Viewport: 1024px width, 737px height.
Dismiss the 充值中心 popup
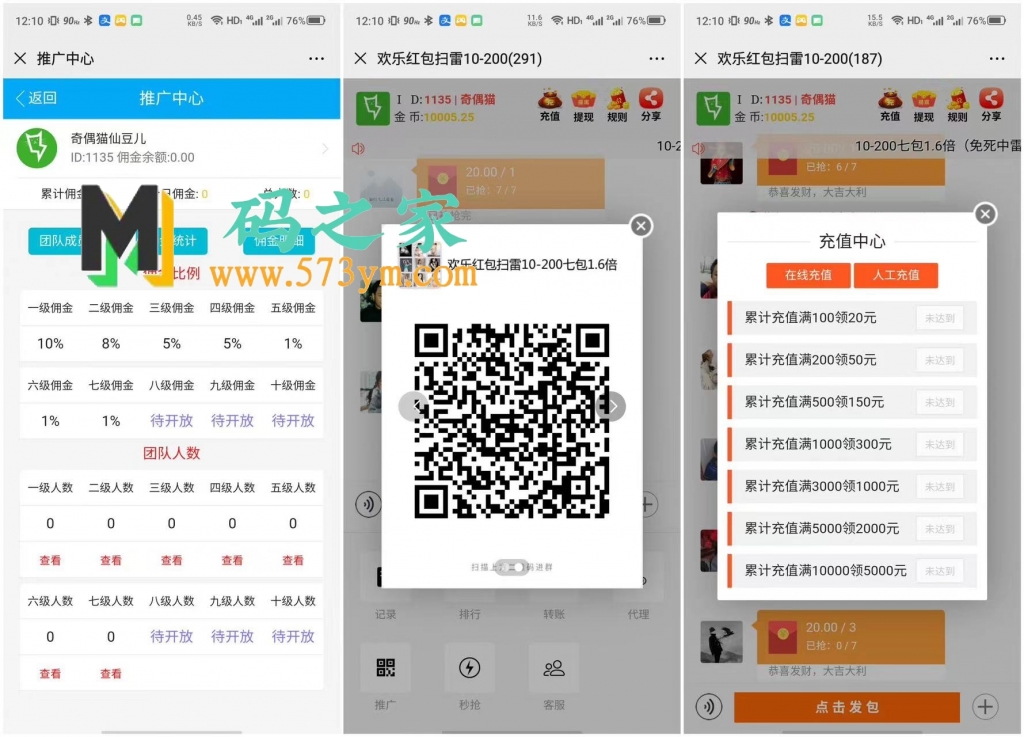pyautogui.click(x=985, y=214)
